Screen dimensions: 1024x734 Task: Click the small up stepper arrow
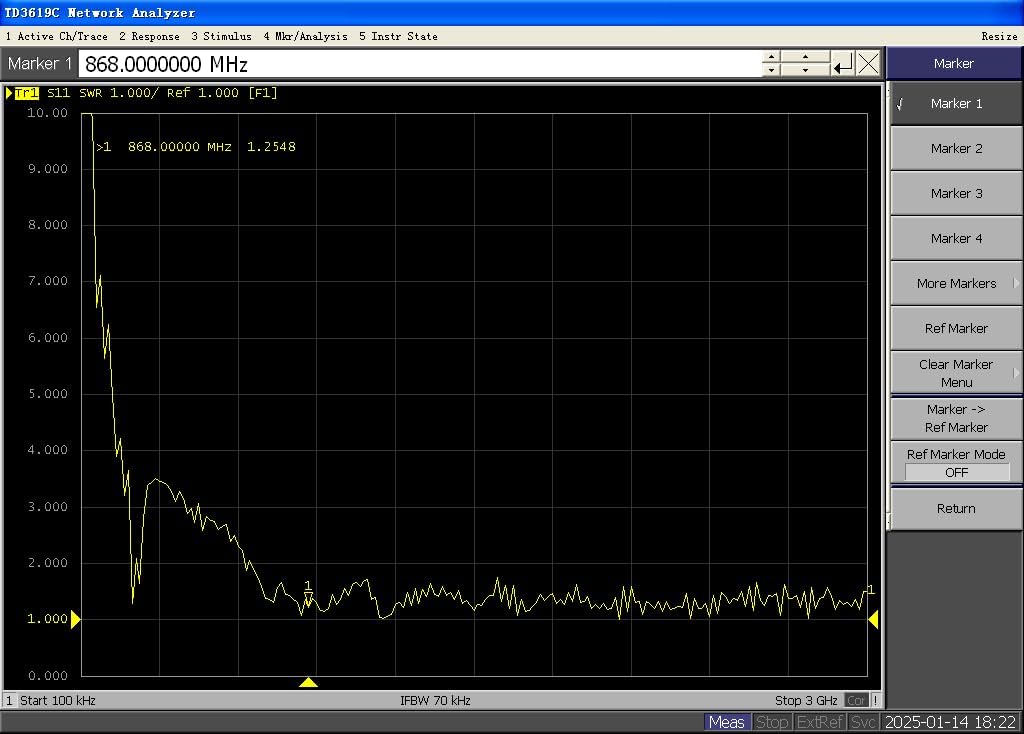click(x=771, y=58)
